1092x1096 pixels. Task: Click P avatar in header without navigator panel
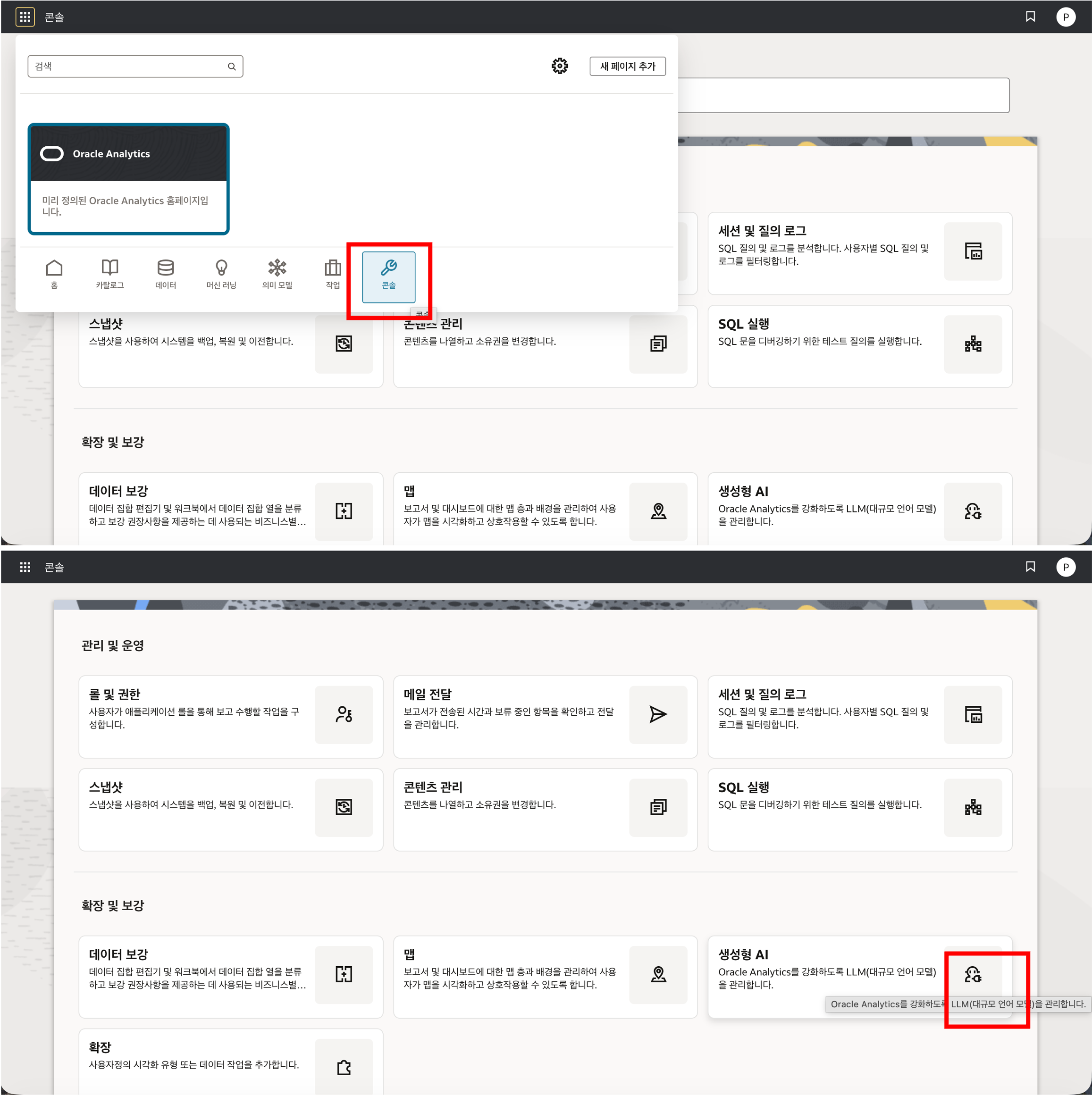[x=1066, y=567]
